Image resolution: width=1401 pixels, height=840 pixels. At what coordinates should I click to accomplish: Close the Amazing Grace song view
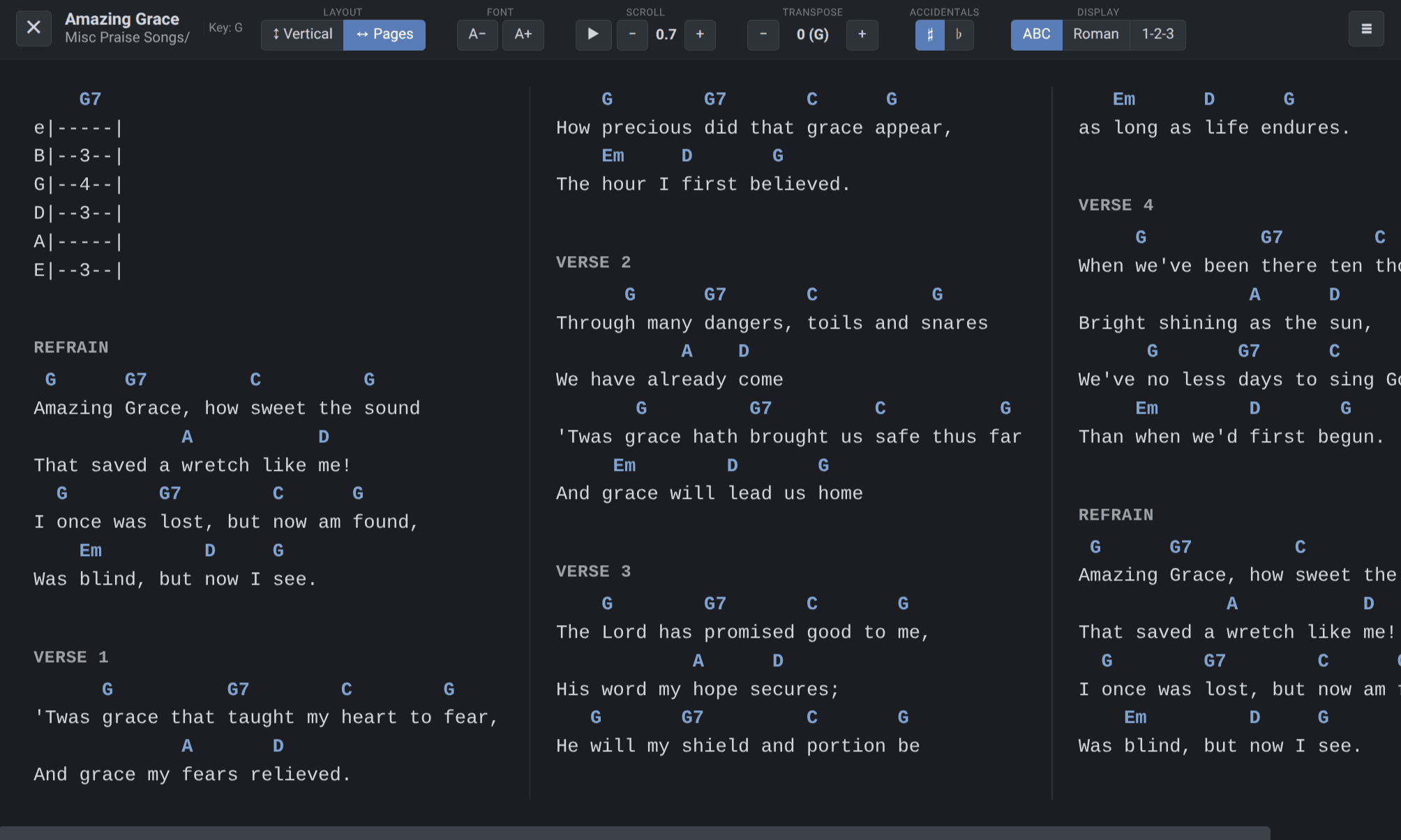[33, 28]
